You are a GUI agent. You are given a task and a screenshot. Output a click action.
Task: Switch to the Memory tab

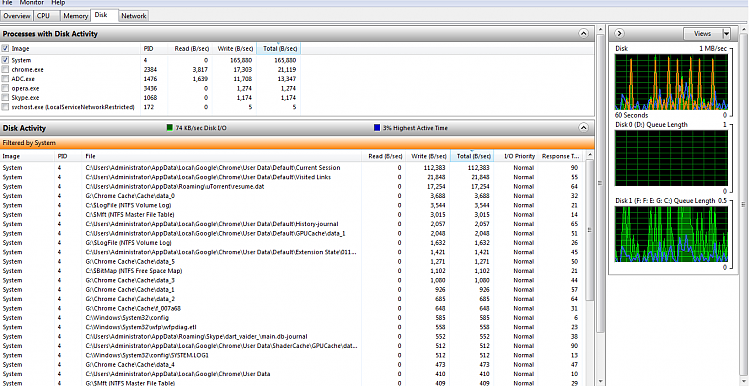[x=75, y=16]
